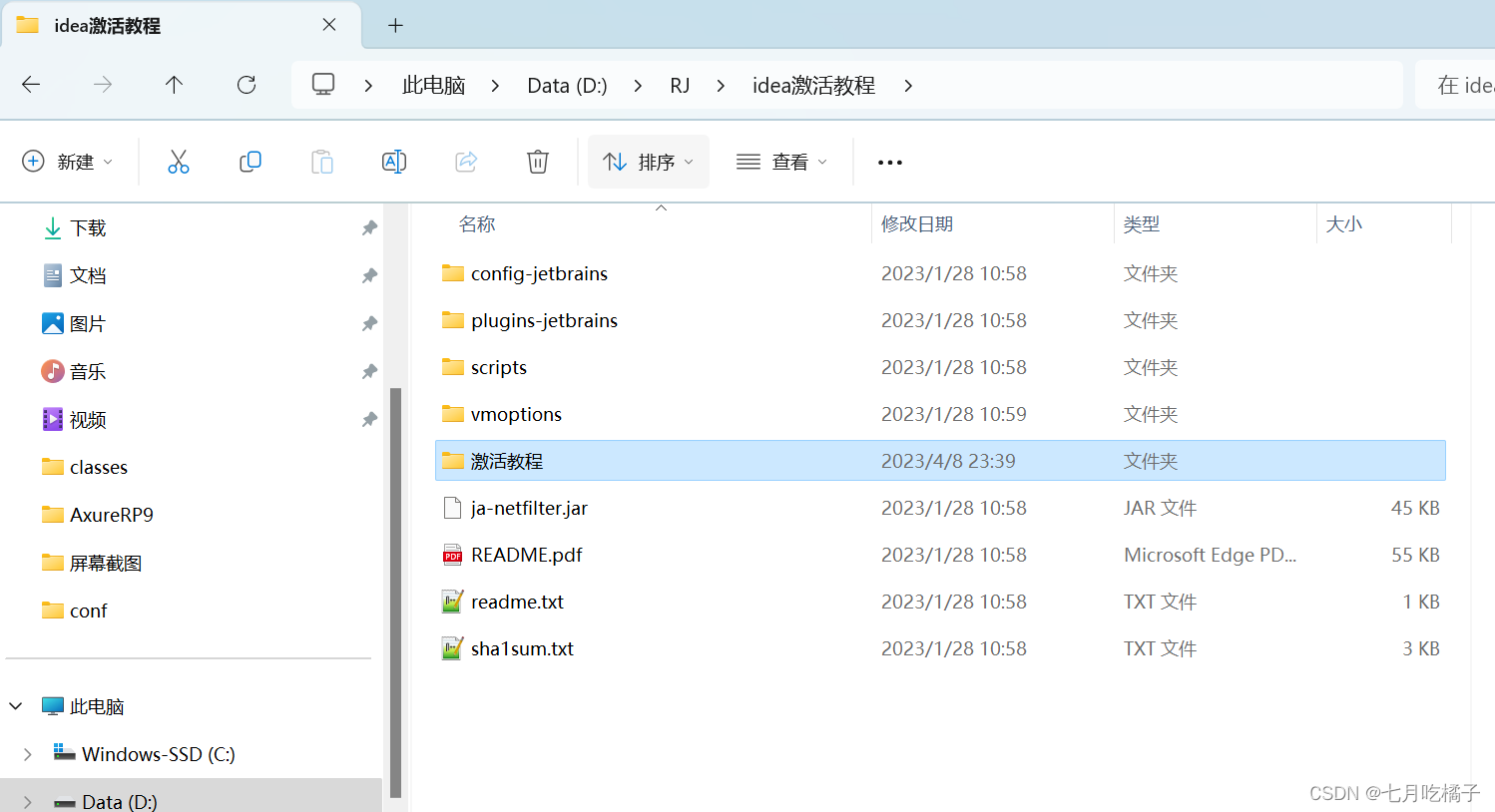Click the Copy icon in the toolbar
1495x812 pixels.
250,162
